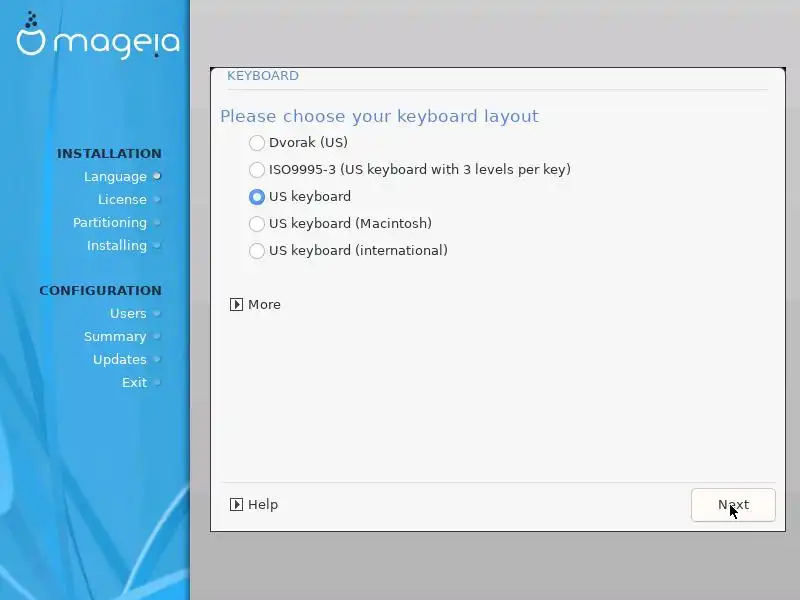The height and width of the screenshot is (600, 800).
Task: Select US keyboard (Macintosh) radio button
Action: 257,223
